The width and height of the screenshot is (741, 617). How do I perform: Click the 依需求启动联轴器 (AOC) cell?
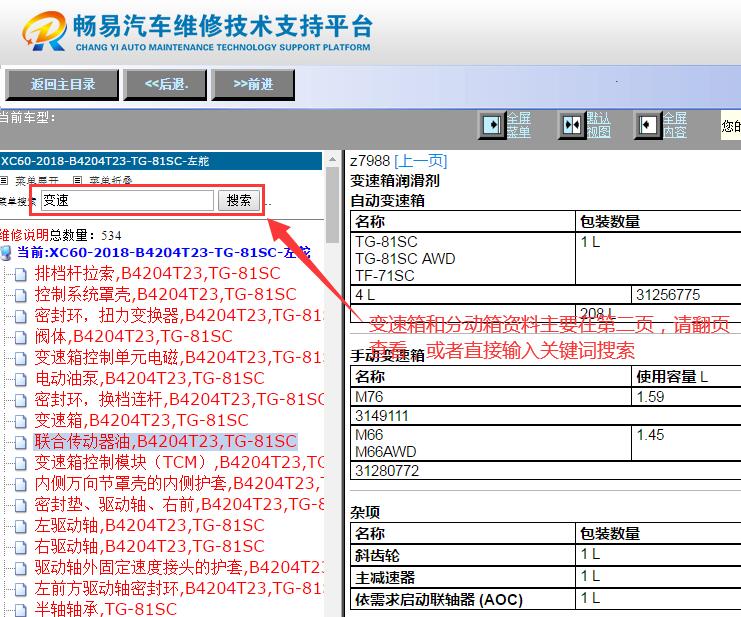click(463, 600)
